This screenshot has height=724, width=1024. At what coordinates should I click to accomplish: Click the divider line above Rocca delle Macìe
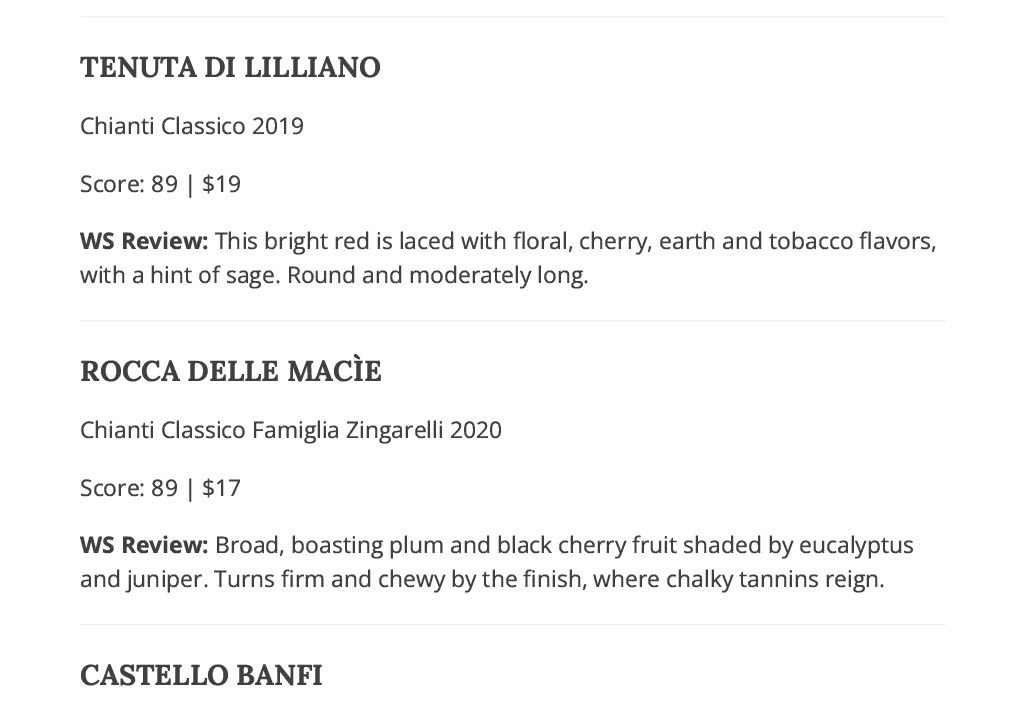pyautogui.click(x=513, y=321)
